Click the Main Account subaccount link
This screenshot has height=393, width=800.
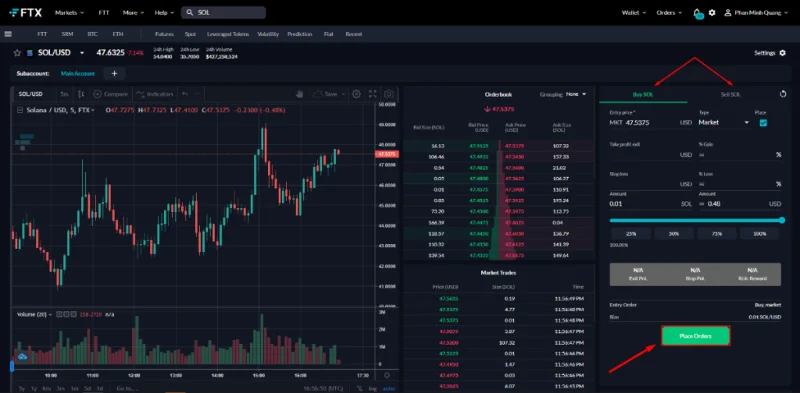coord(78,73)
